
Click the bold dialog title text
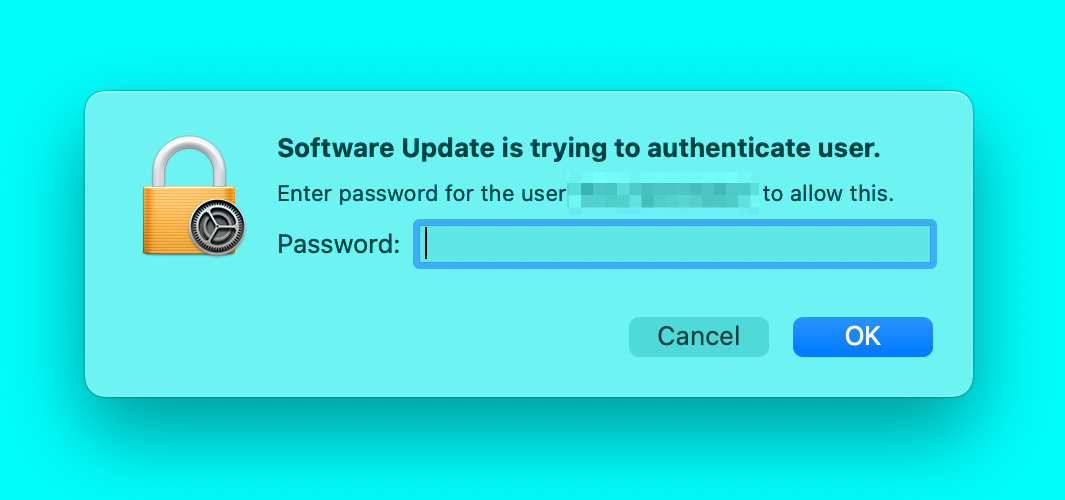click(579, 149)
